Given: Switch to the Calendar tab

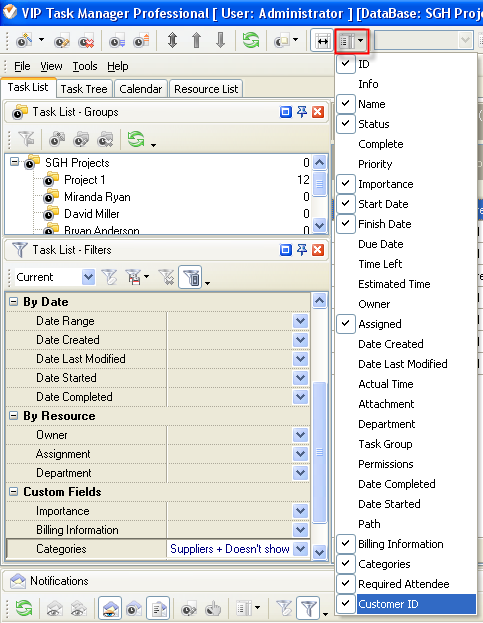Looking at the screenshot, I should tap(141, 89).
